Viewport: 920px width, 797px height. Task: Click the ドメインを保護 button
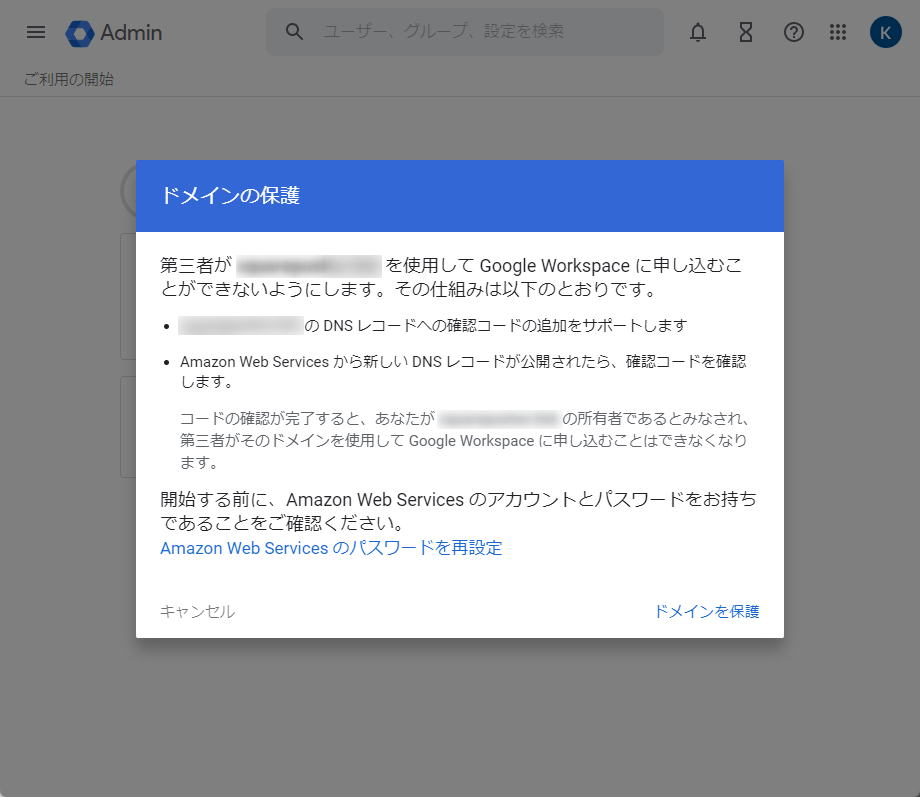coord(706,612)
